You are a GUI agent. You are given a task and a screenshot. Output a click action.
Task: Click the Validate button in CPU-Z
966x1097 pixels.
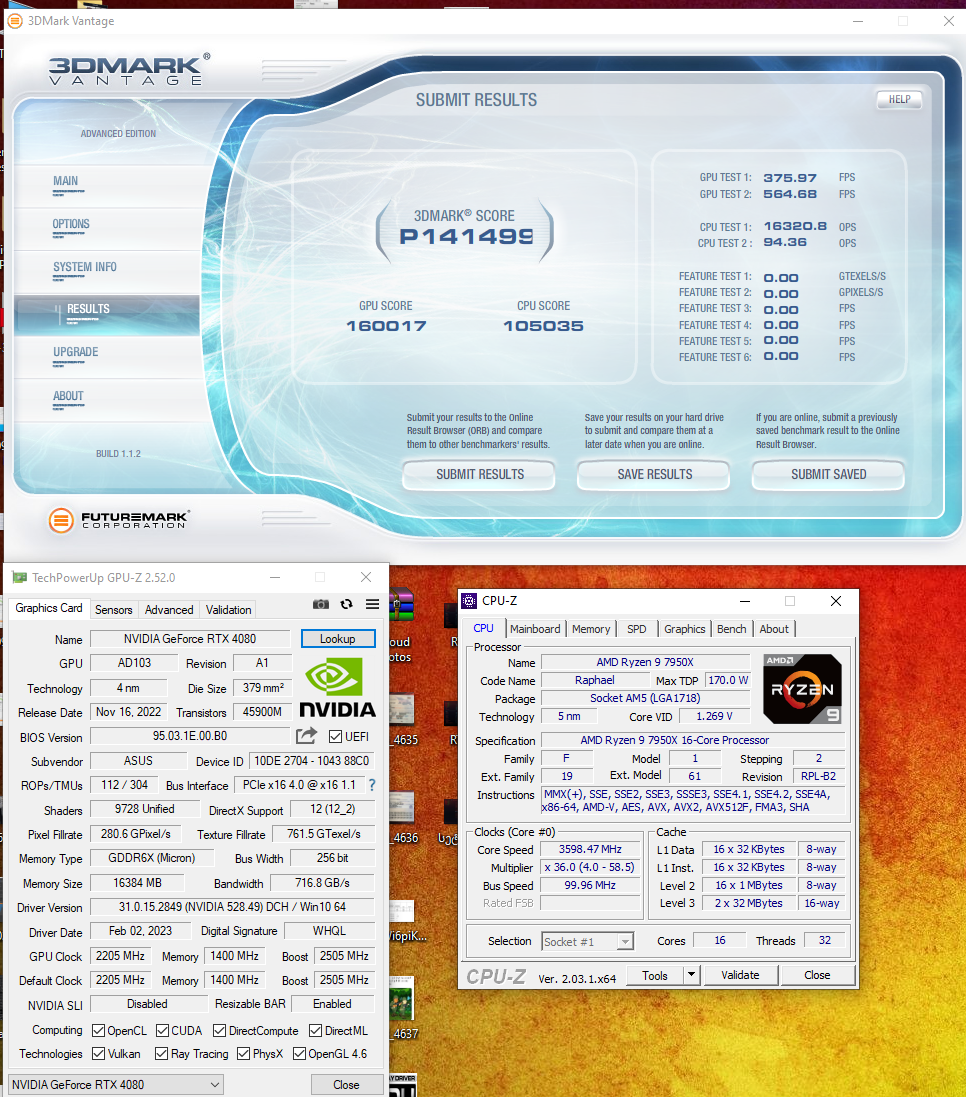click(x=740, y=975)
